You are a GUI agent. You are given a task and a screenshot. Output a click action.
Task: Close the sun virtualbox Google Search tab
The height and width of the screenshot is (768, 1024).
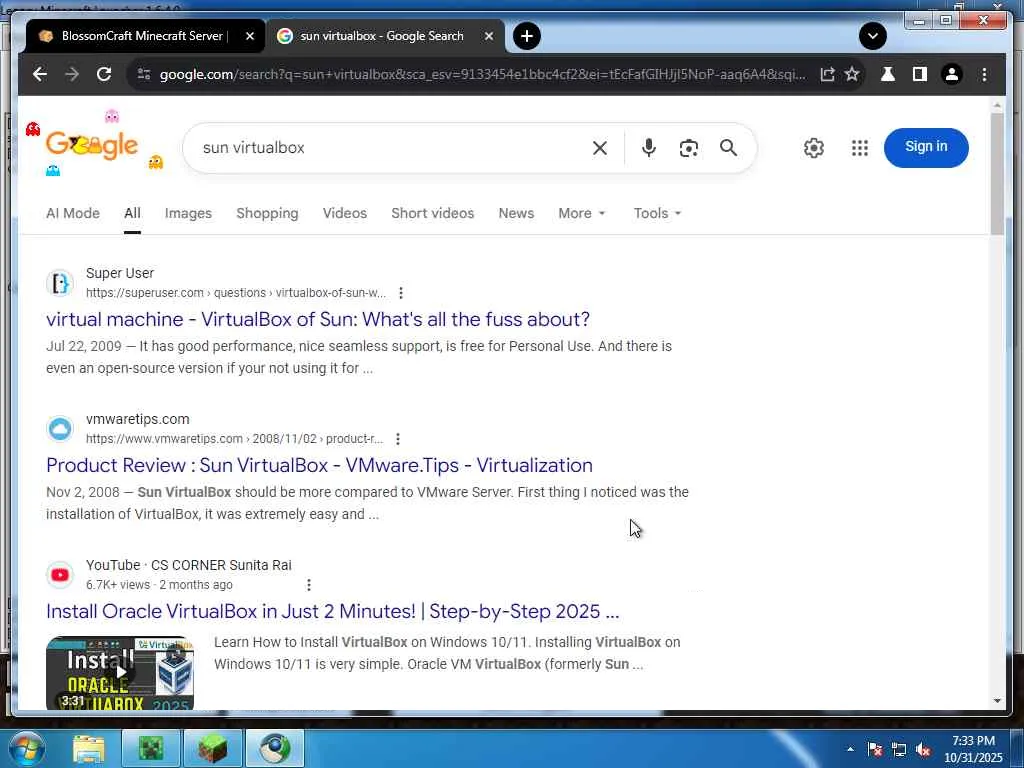tap(488, 37)
